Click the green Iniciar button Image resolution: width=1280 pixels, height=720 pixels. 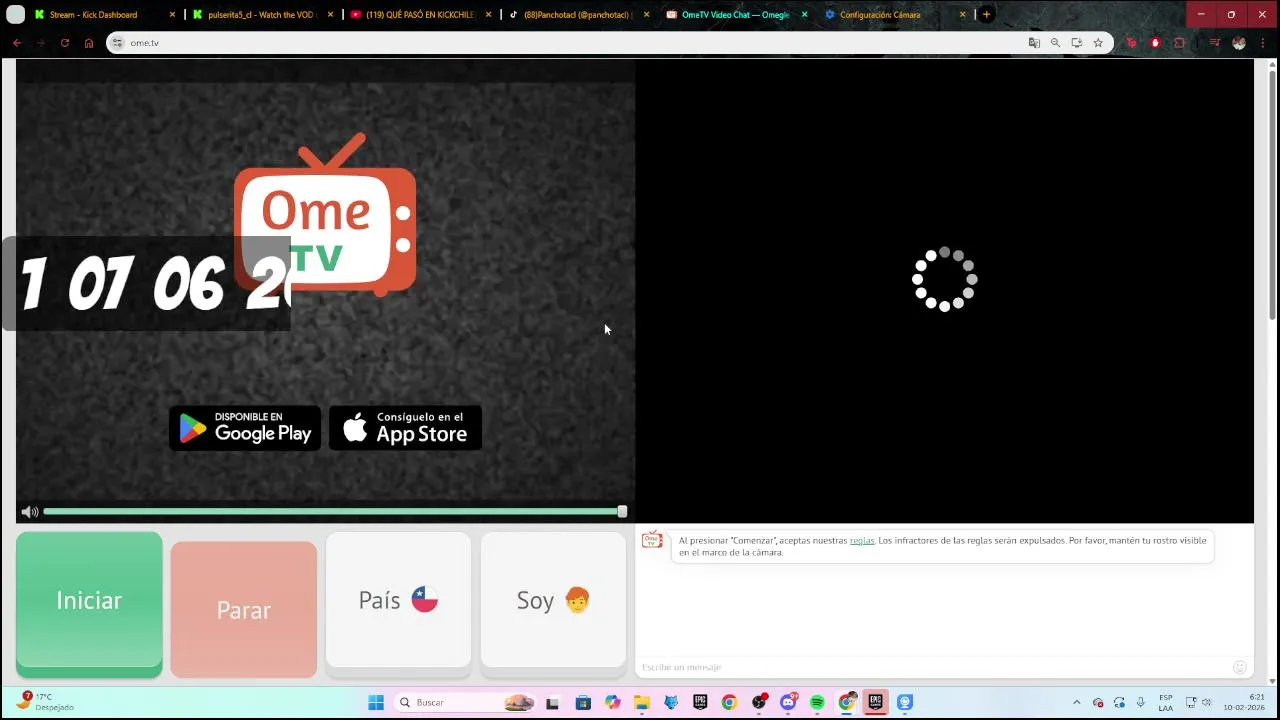point(89,602)
